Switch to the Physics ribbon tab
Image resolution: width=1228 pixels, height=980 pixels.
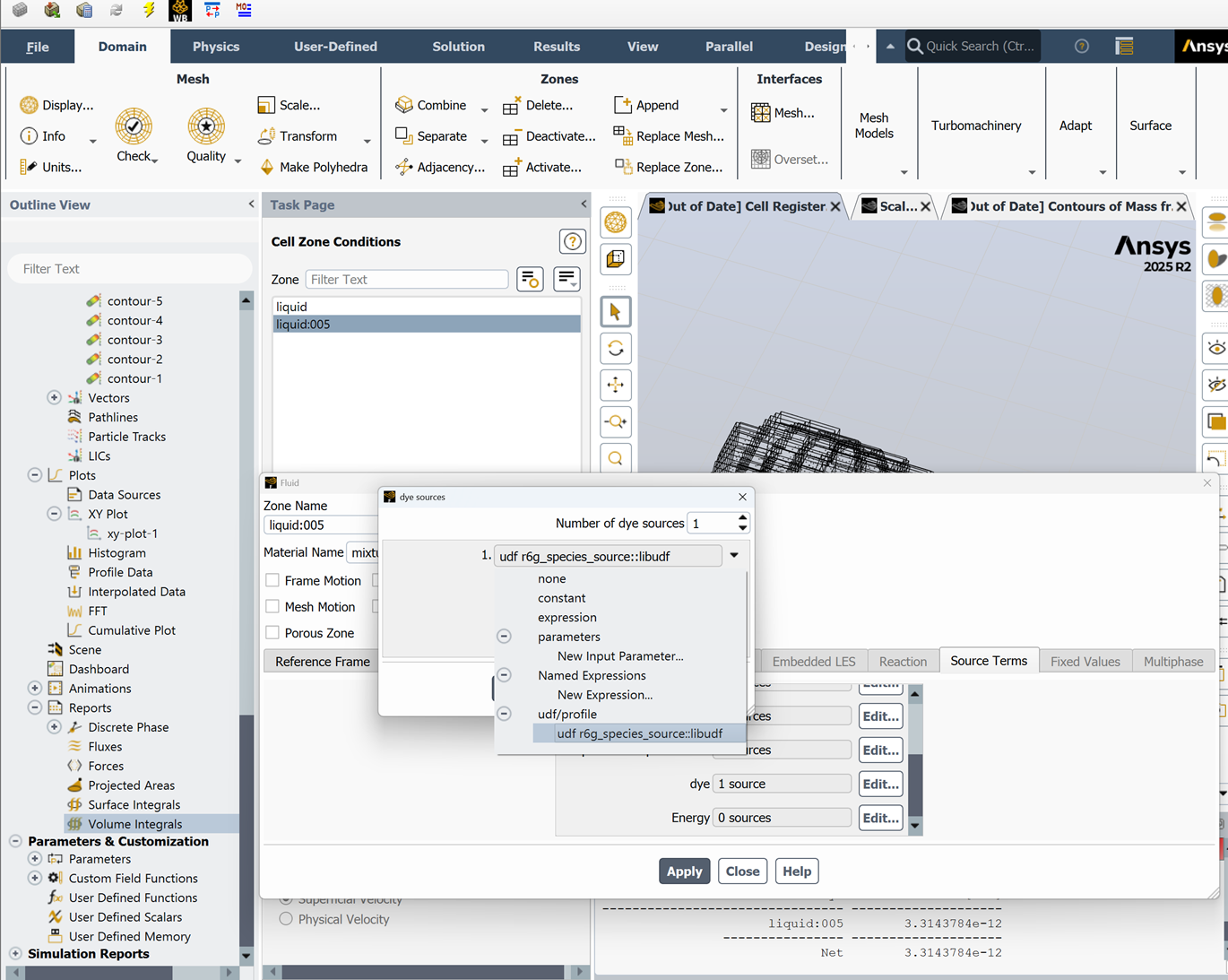(216, 47)
